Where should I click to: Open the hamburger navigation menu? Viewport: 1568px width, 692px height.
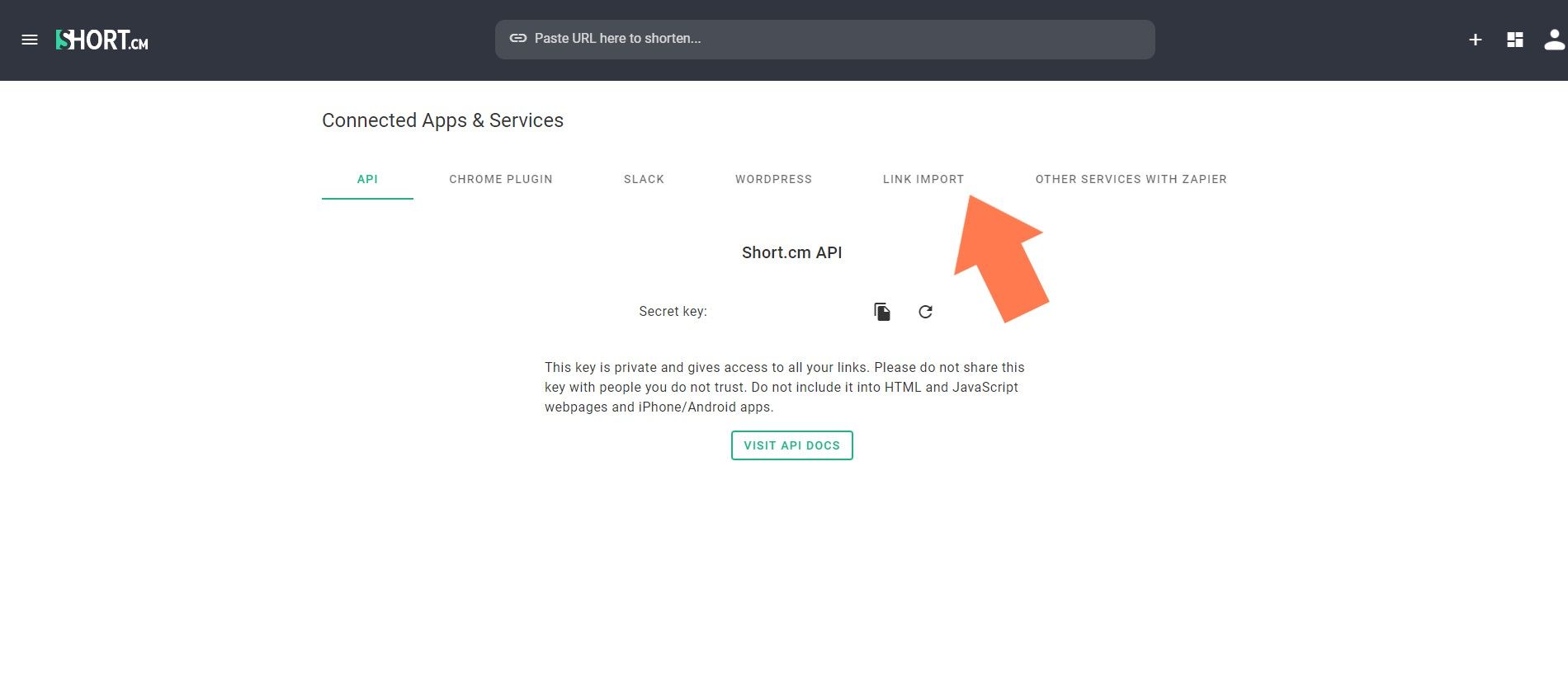(x=30, y=40)
